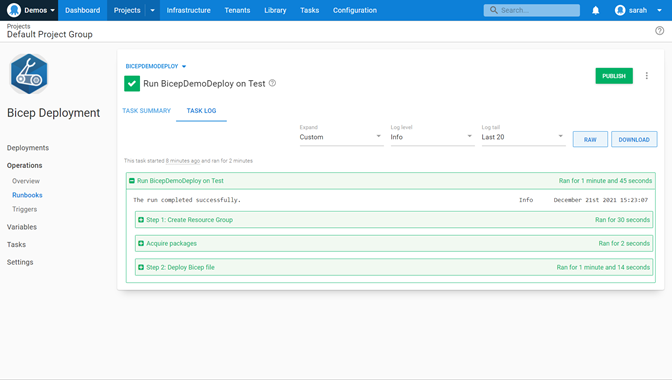672x380 pixels.
Task: Open the user account dropdown arrow
Action: [x=659, y=10]
